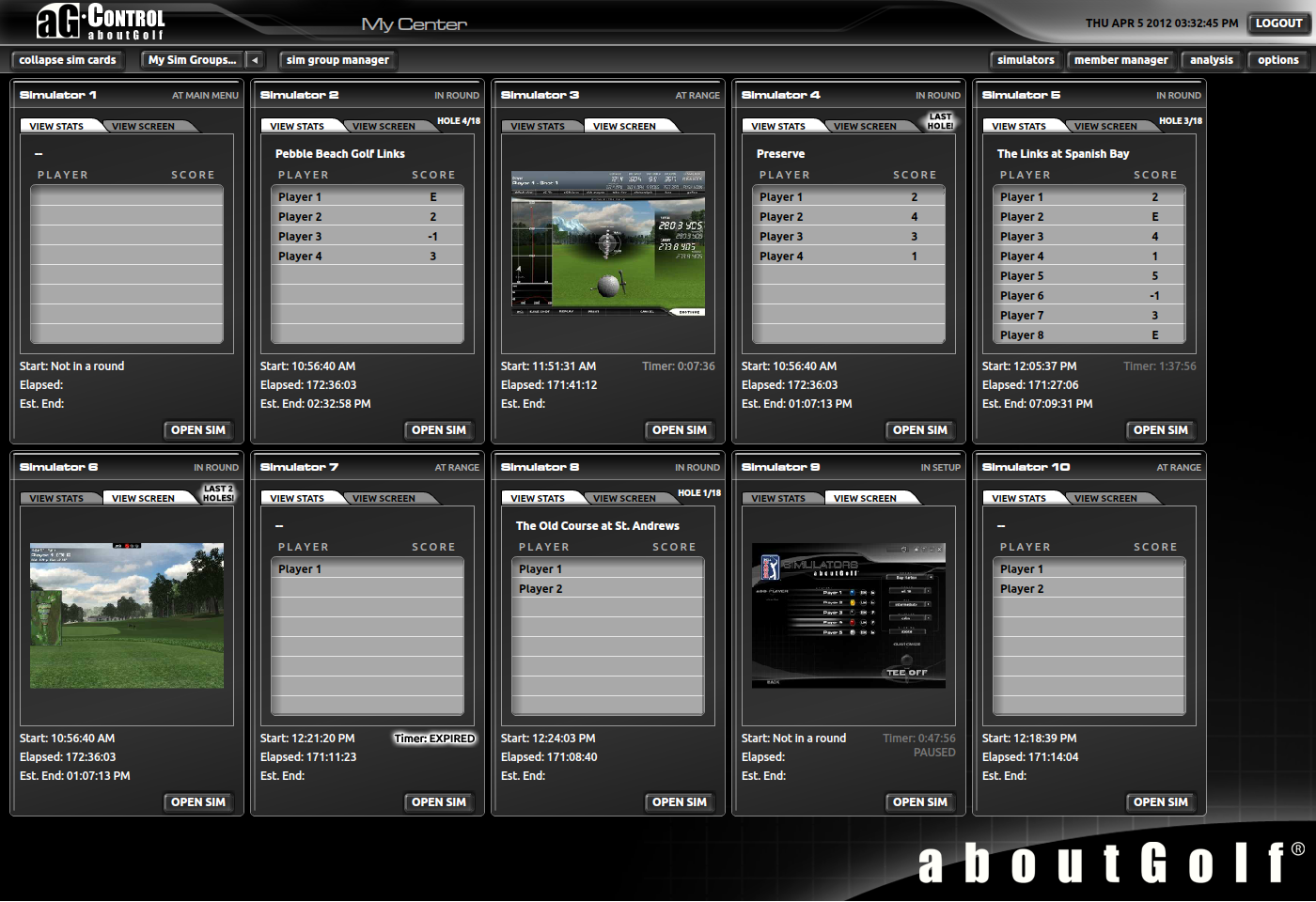Open the My Sim Groups dropdown
Viewport: 1316px width, 902px height.
193,60
